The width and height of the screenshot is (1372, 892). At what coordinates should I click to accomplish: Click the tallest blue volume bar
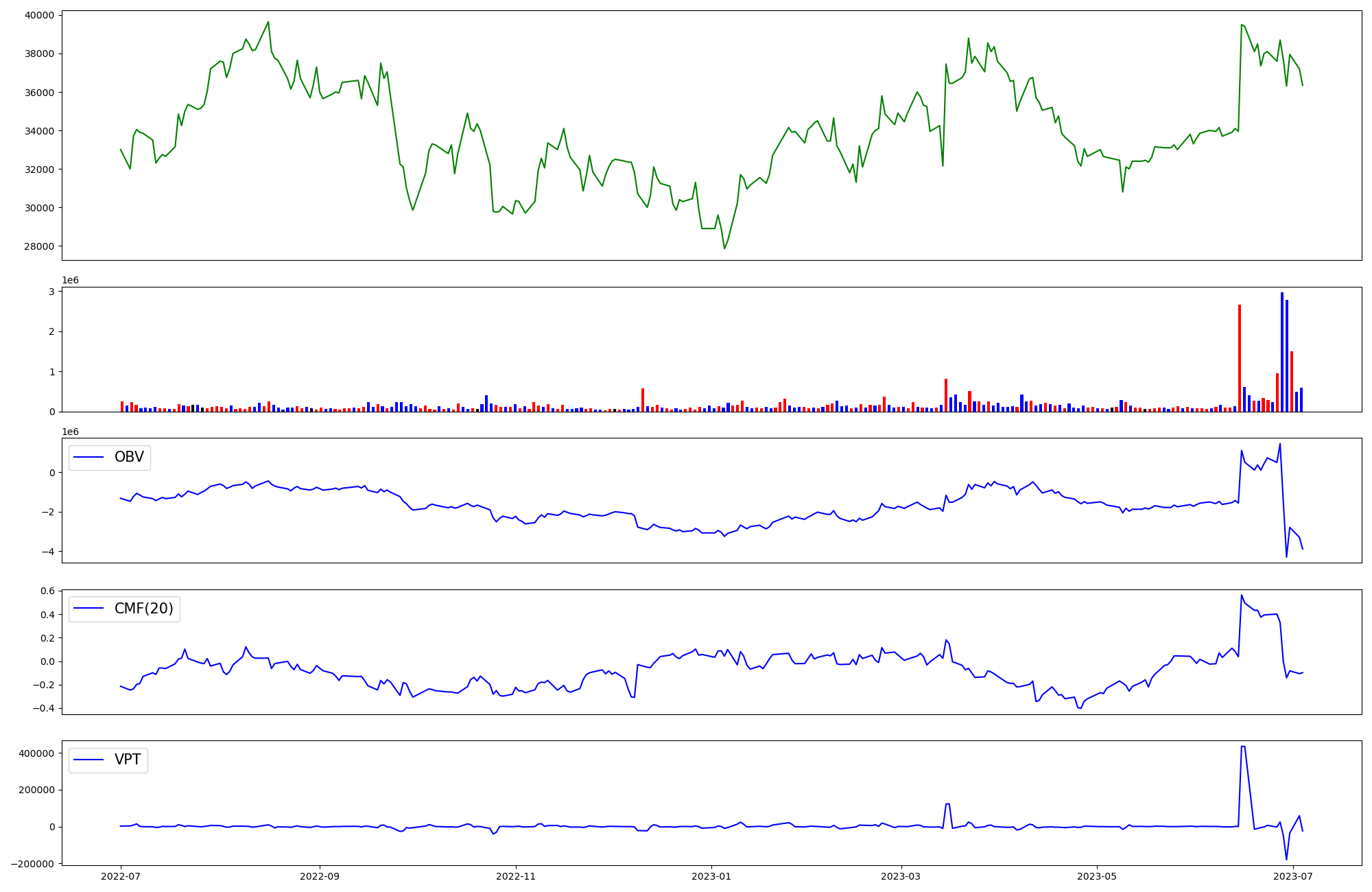pos(1282,350)
